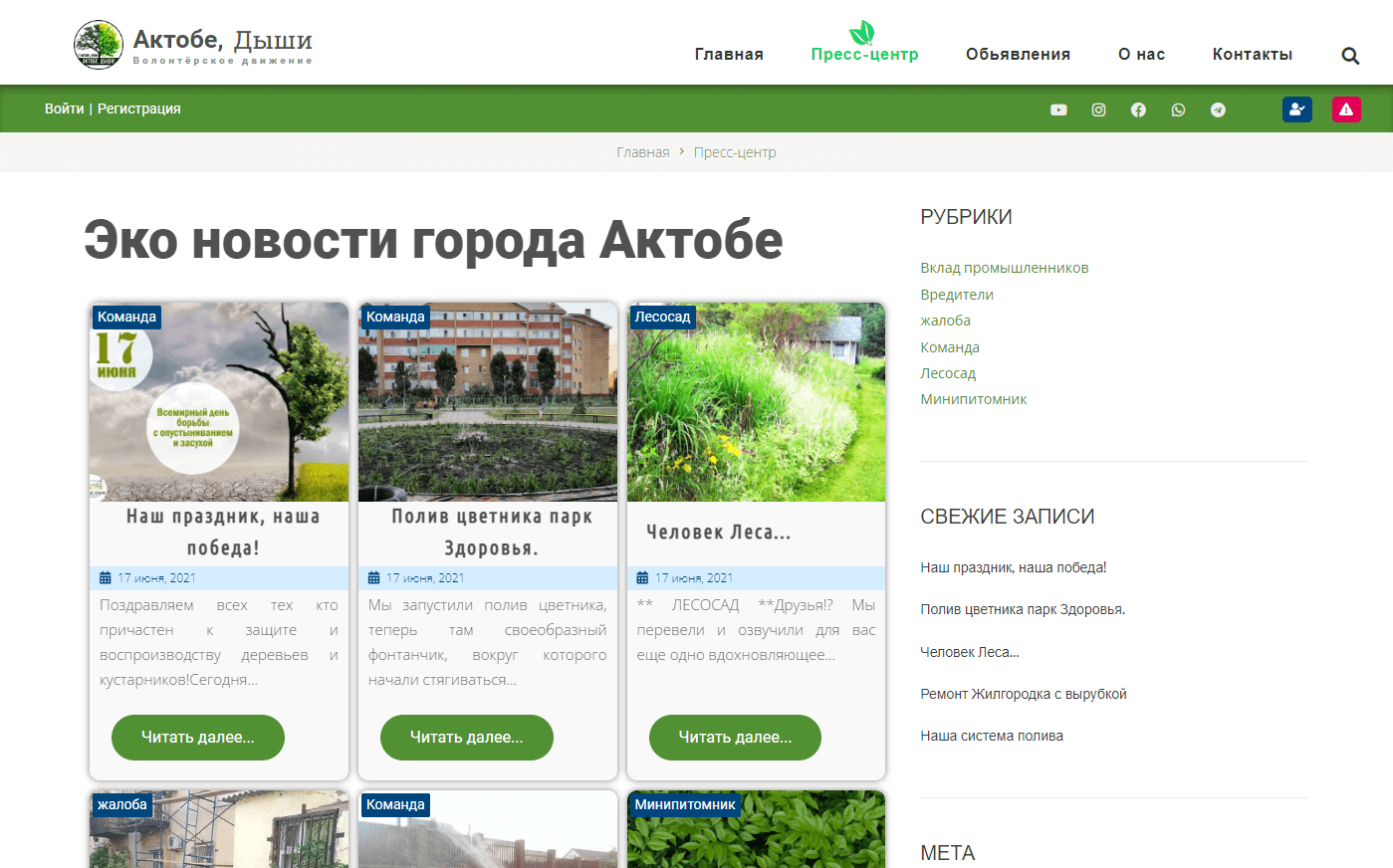Click the Актобе, Дыши tree logo
Viewport: 1393px width, 868px height.
click(98, 45)
